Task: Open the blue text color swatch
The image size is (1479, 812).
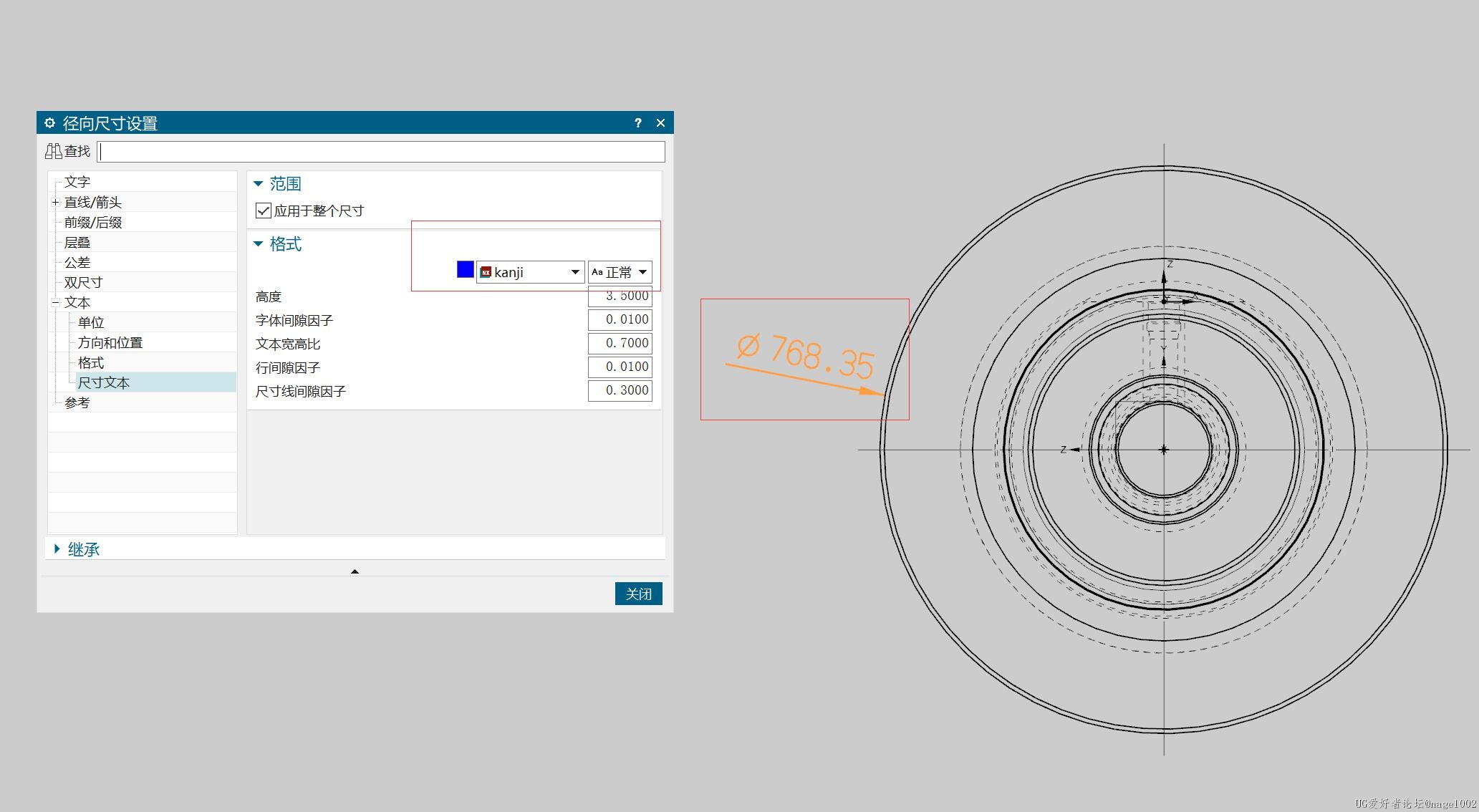Action: 465,269
